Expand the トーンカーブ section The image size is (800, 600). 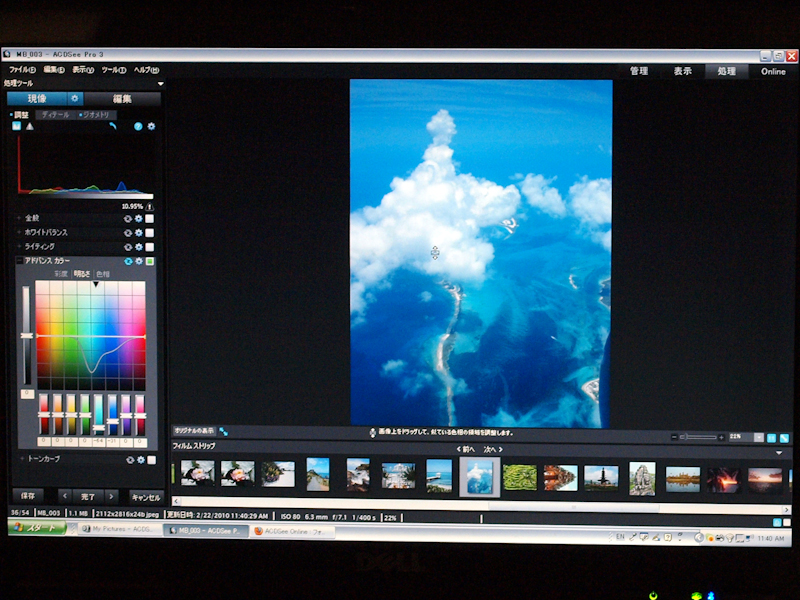pyautogui.click(x=22, y=460)
